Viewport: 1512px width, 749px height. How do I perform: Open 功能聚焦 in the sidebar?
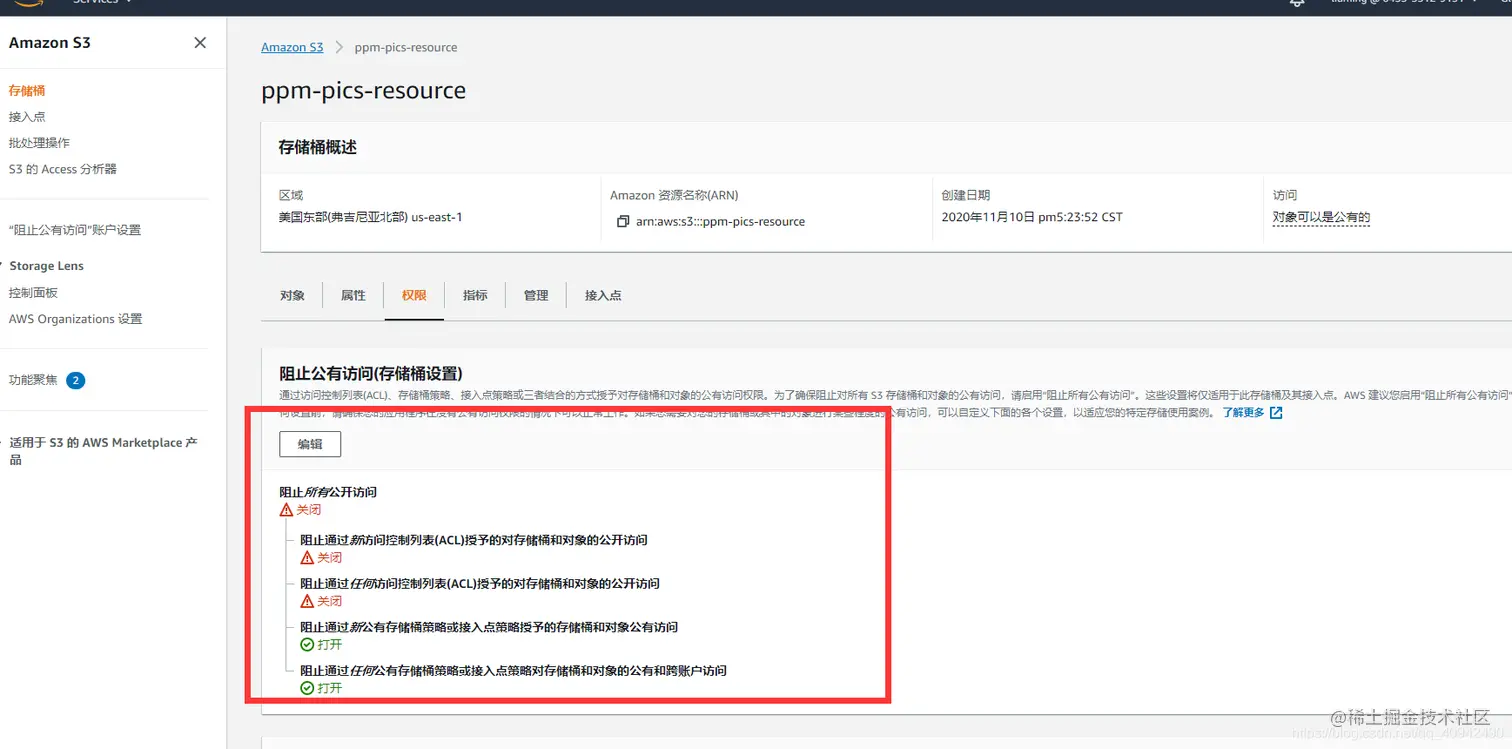[x=33, y=380]
